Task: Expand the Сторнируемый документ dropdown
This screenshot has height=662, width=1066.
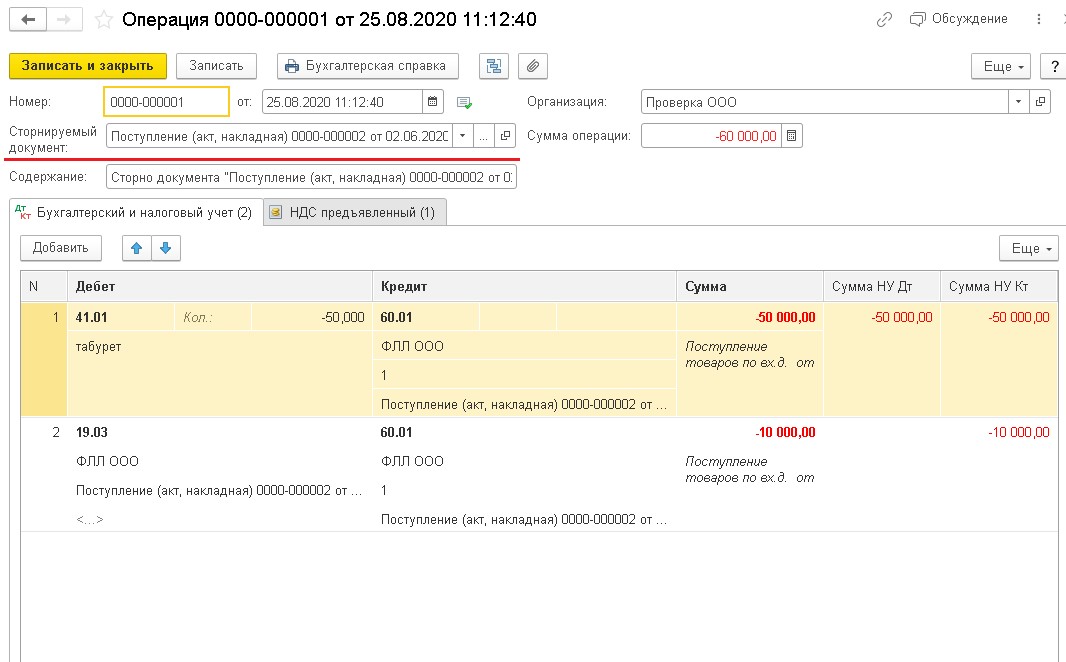Action: [463, 136]
